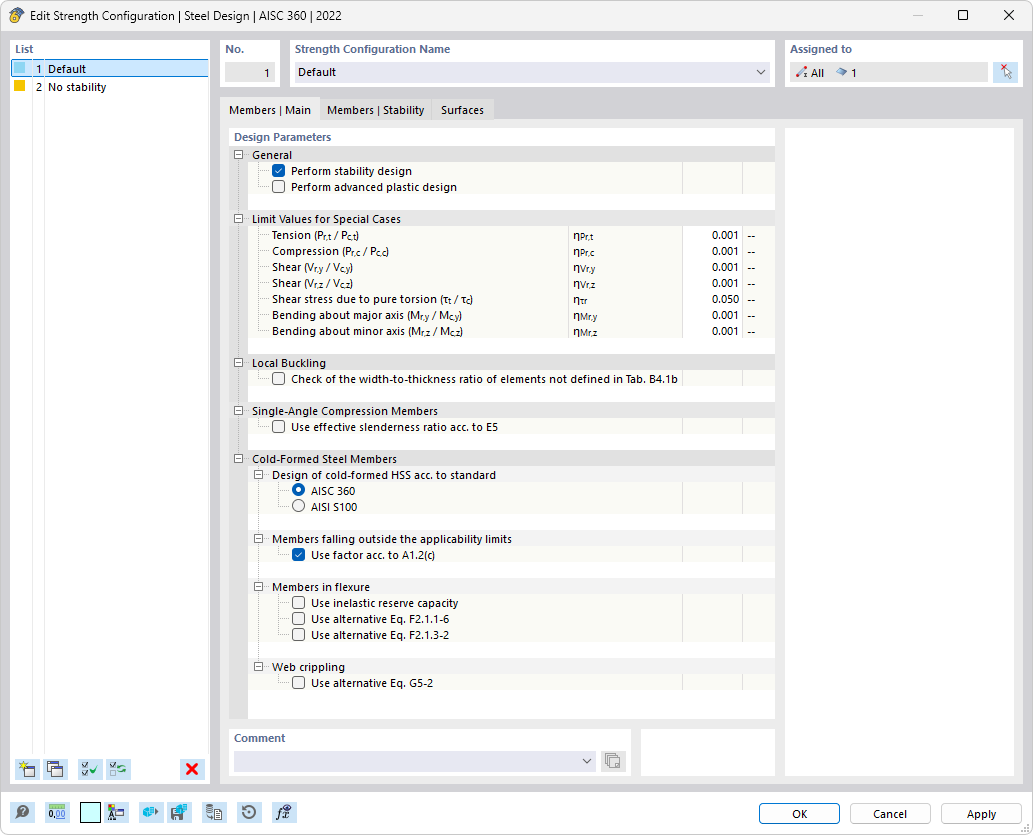Open the Comment dropdown list
This screenshot has width=1033, height=835.
pyautogui.click(x=587, y=761)
